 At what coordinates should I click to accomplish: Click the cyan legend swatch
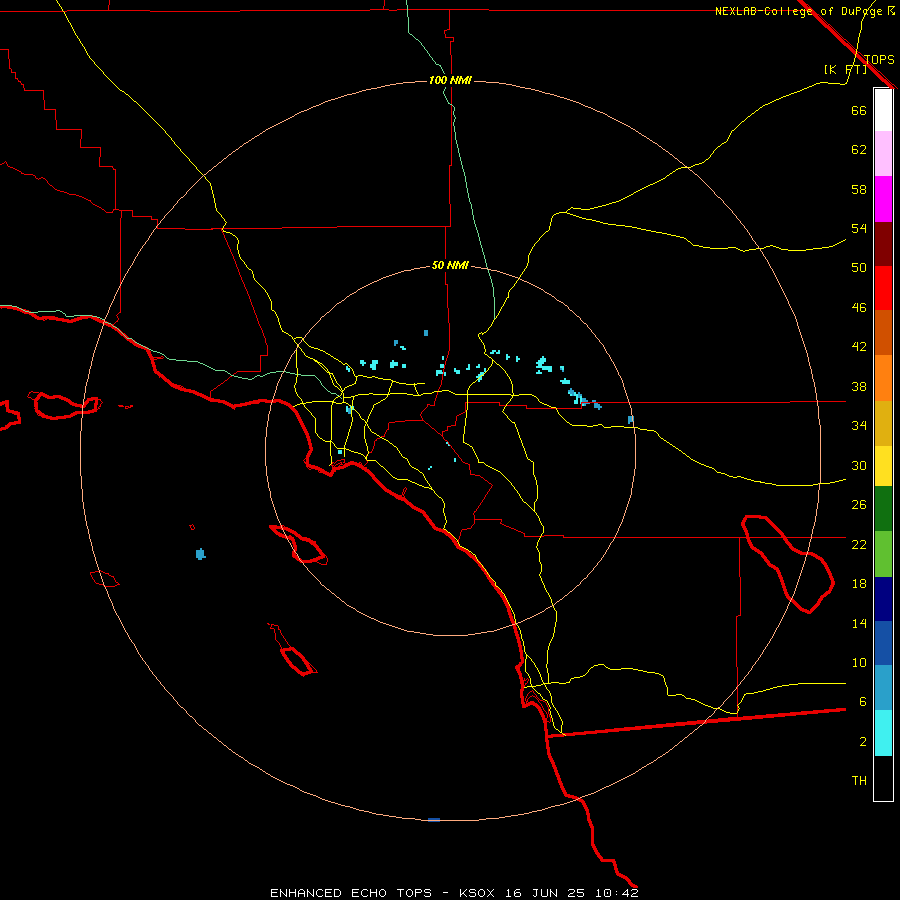(x=883, y=733)
